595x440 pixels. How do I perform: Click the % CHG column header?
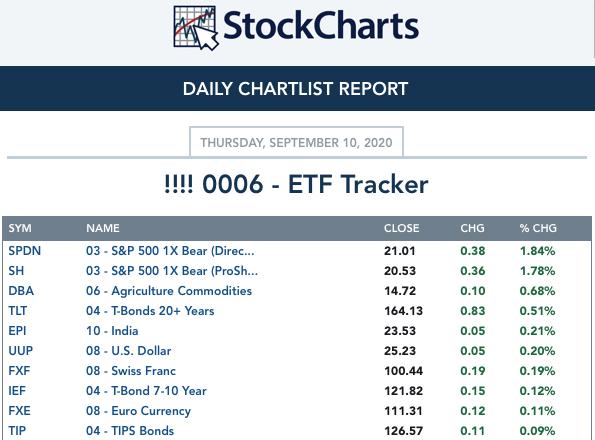tap(538, 228)
